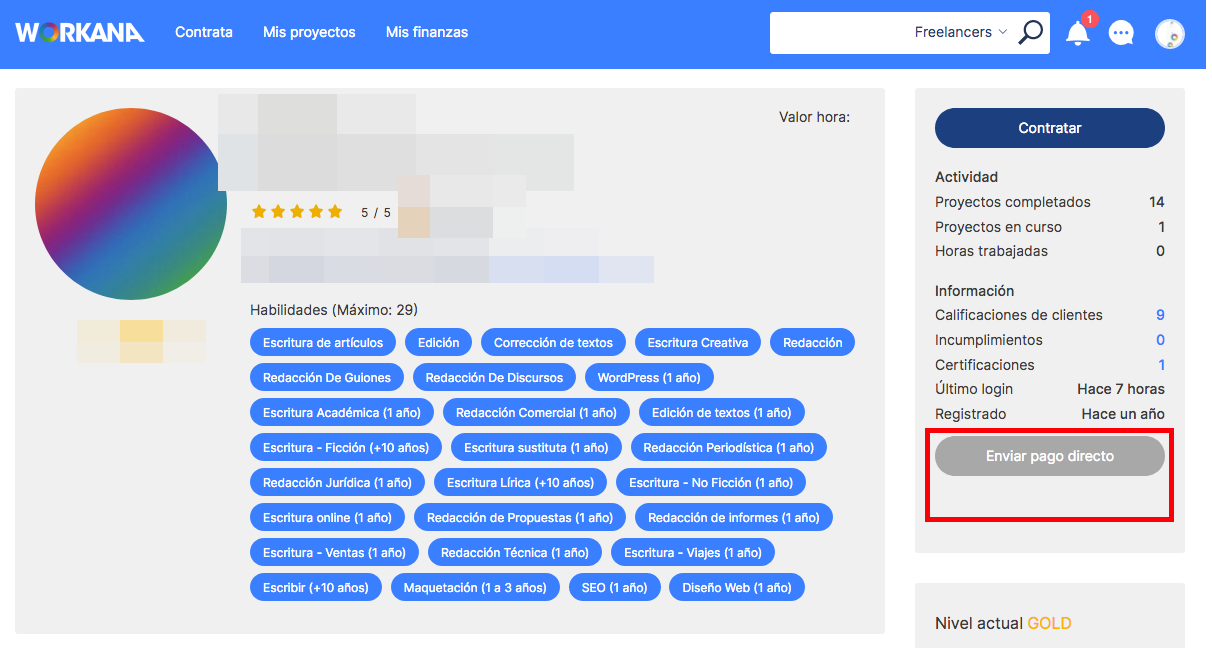Open the notifications bell
Viewport: 1212px width, 648px height.
(1078, 32)
